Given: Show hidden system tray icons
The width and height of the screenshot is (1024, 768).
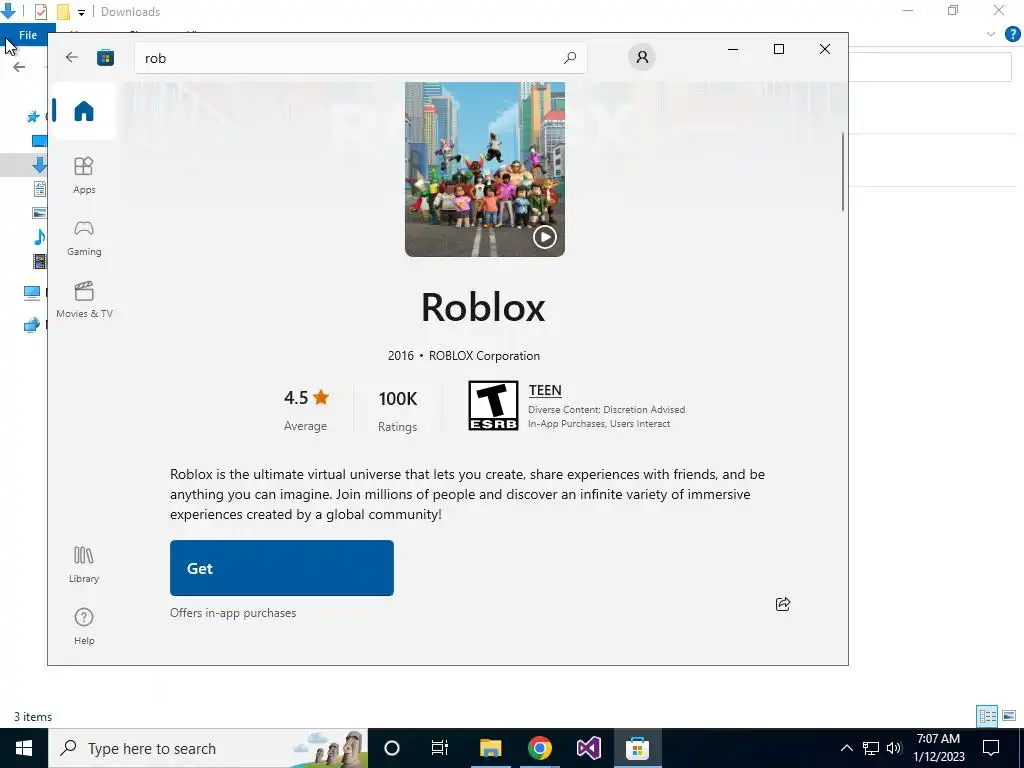Looking at the screenshot, I should pyautogui.click(x=846, y=748).
